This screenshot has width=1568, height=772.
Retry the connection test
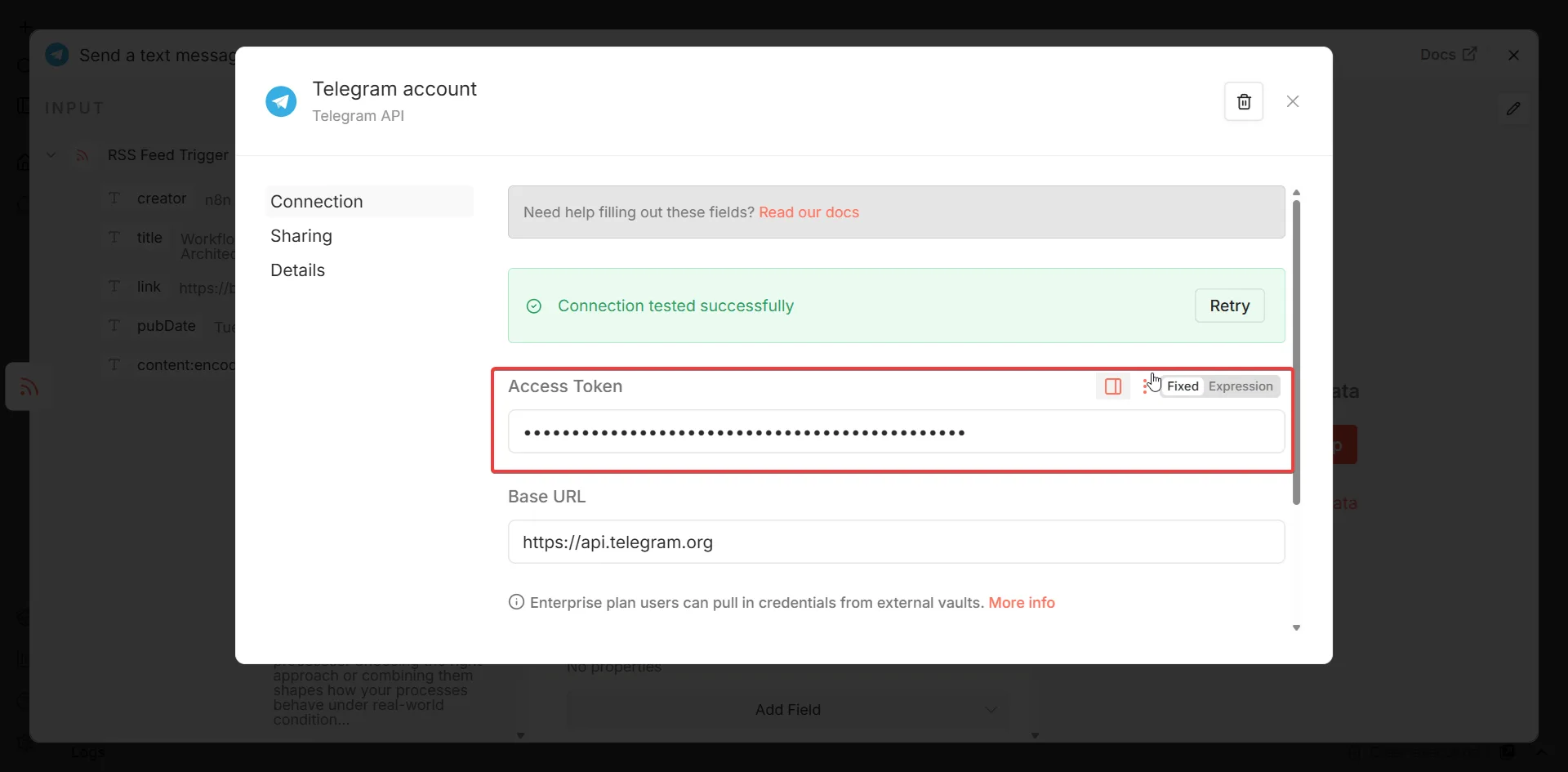pos(1229,306)
